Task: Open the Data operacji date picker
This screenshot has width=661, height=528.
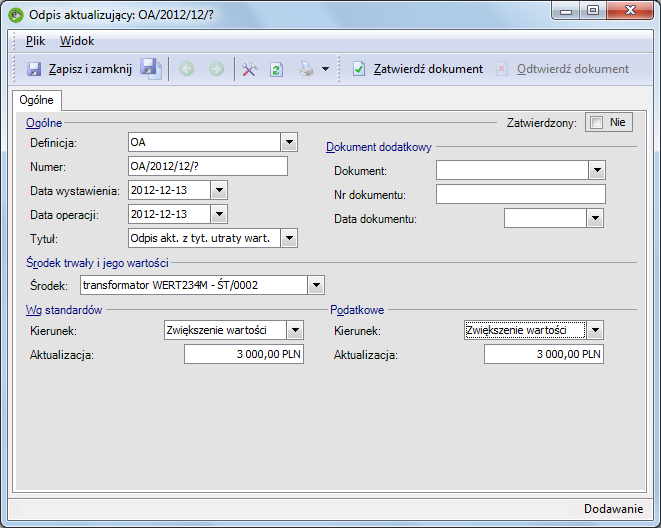Action: 219,214
